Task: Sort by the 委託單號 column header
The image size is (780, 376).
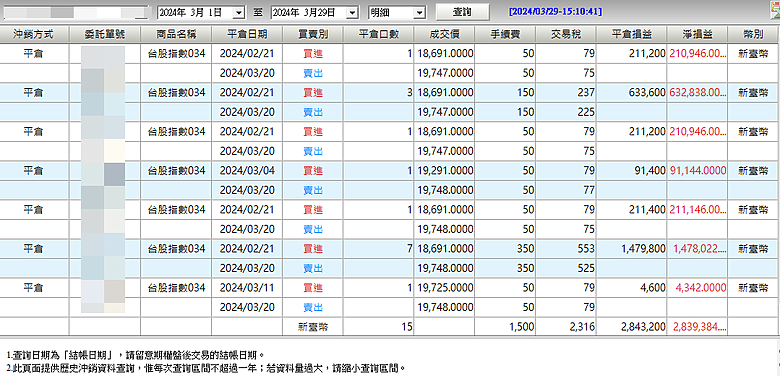Action: tap(104, 34)
